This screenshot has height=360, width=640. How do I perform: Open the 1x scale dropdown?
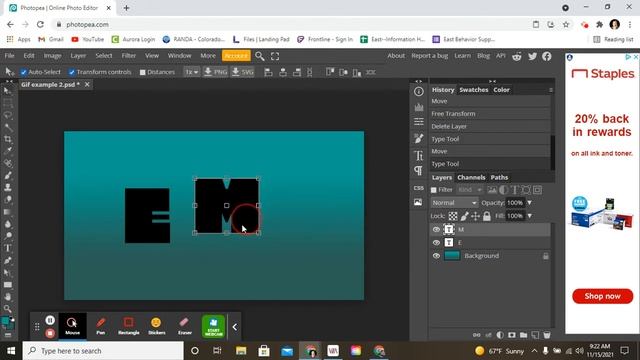191,72
